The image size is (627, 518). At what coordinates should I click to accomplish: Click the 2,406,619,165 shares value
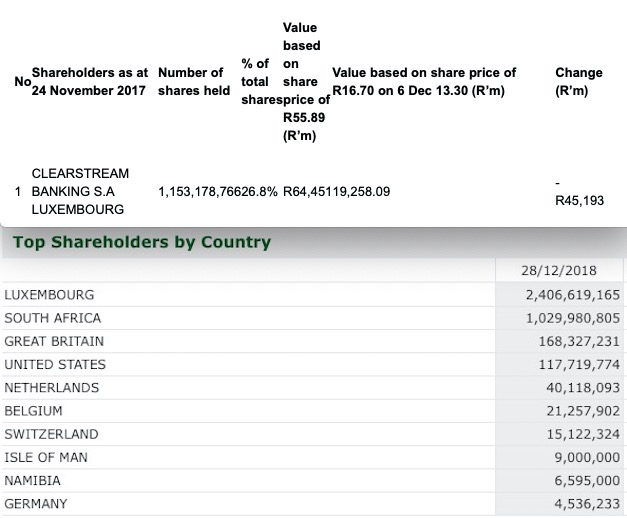[x=573, y=295]
